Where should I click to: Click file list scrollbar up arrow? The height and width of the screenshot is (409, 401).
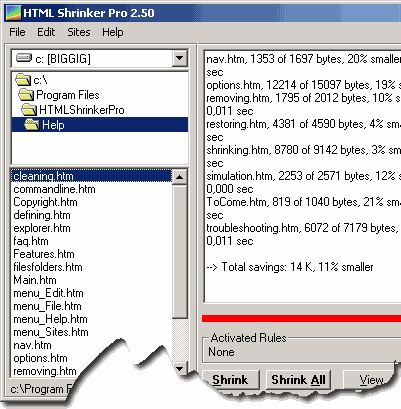point(180,177)
